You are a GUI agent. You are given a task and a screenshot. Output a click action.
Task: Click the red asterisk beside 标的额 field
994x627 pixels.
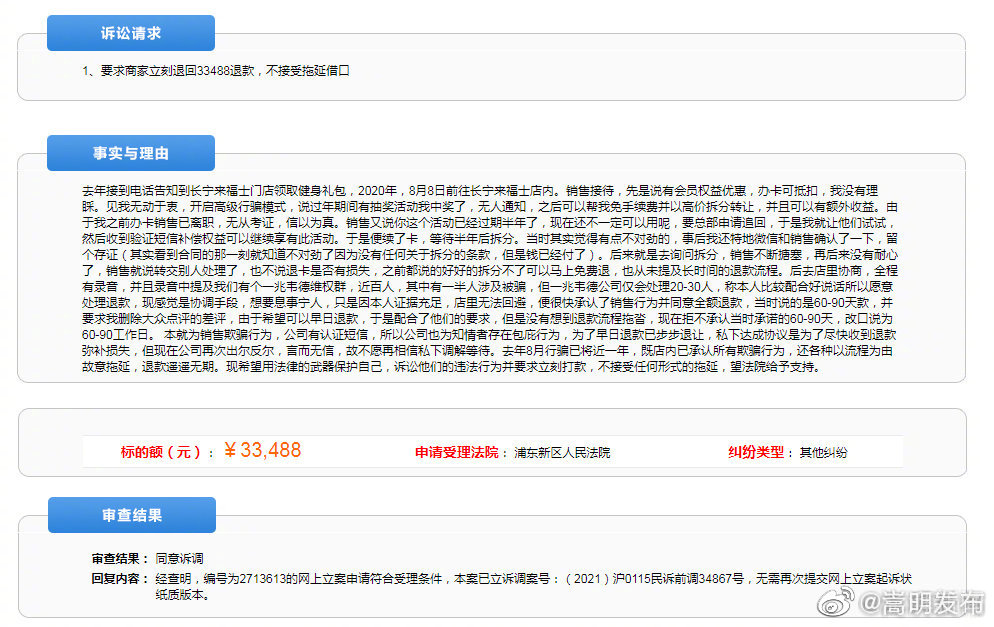coord(112,452)
